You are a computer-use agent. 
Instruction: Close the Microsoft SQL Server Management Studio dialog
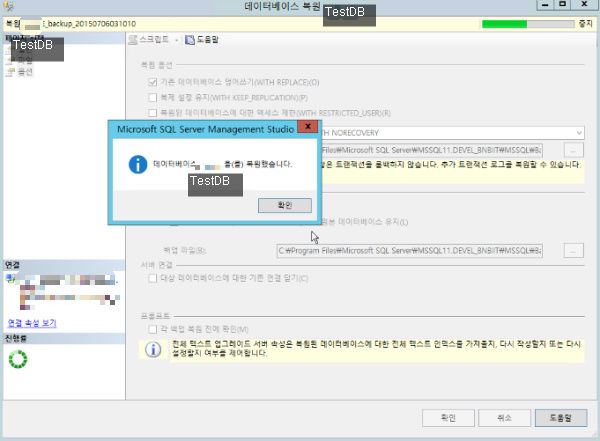(308, 126)
